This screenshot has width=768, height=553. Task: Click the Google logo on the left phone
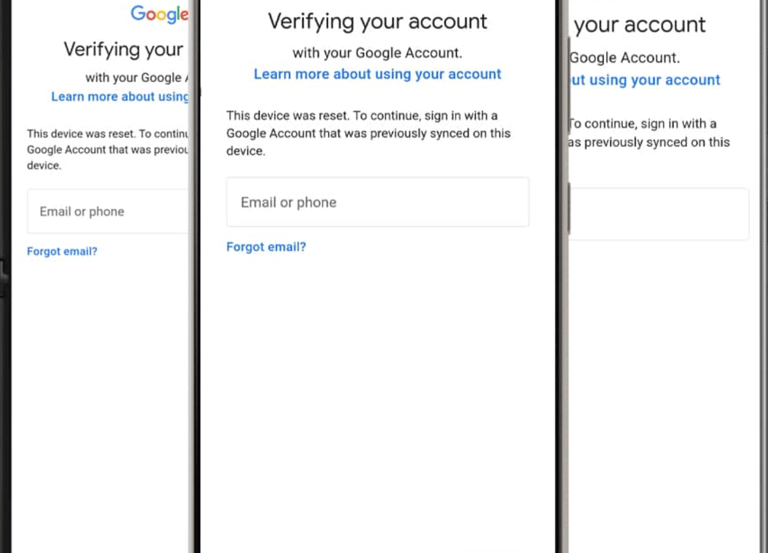[159, 14]
